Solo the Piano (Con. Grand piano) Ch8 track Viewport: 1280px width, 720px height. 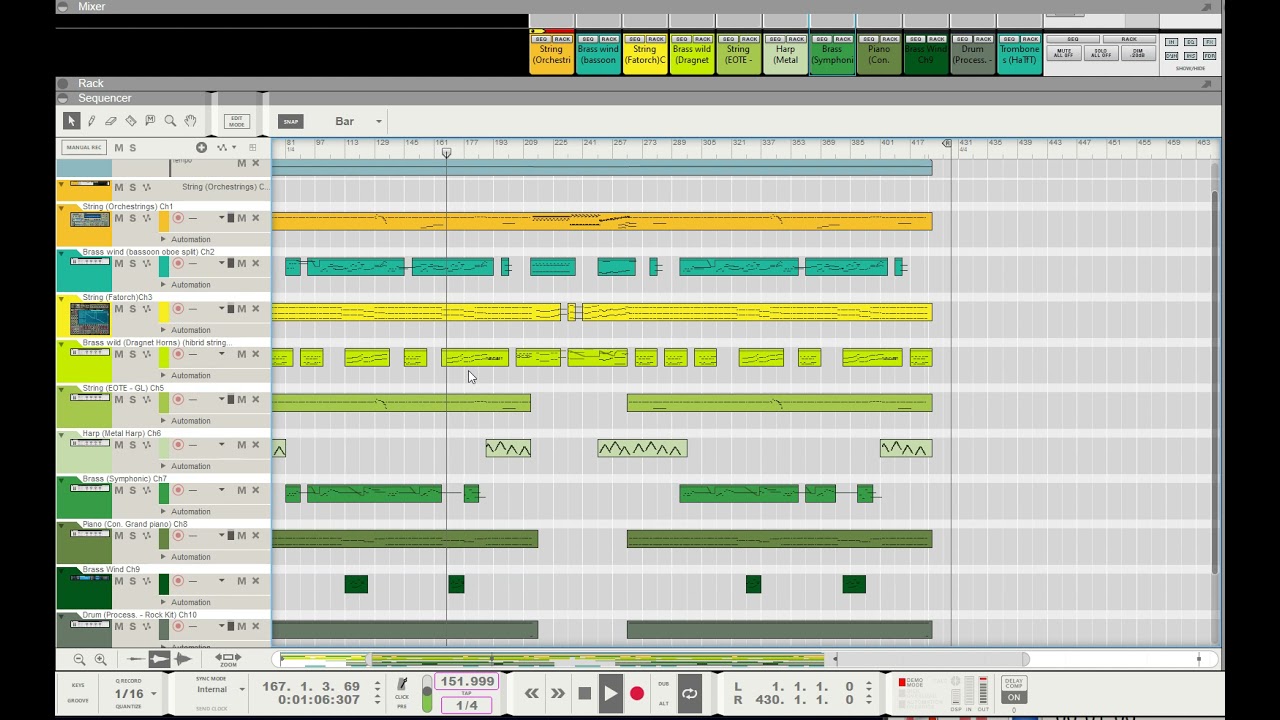[x=132, y=535]
